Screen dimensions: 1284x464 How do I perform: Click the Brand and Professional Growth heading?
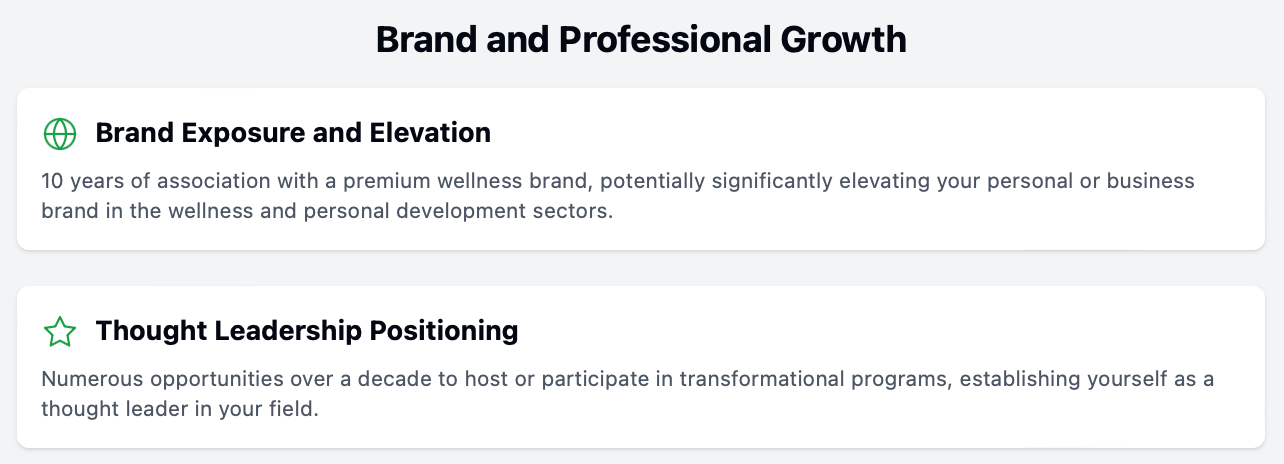641,40
